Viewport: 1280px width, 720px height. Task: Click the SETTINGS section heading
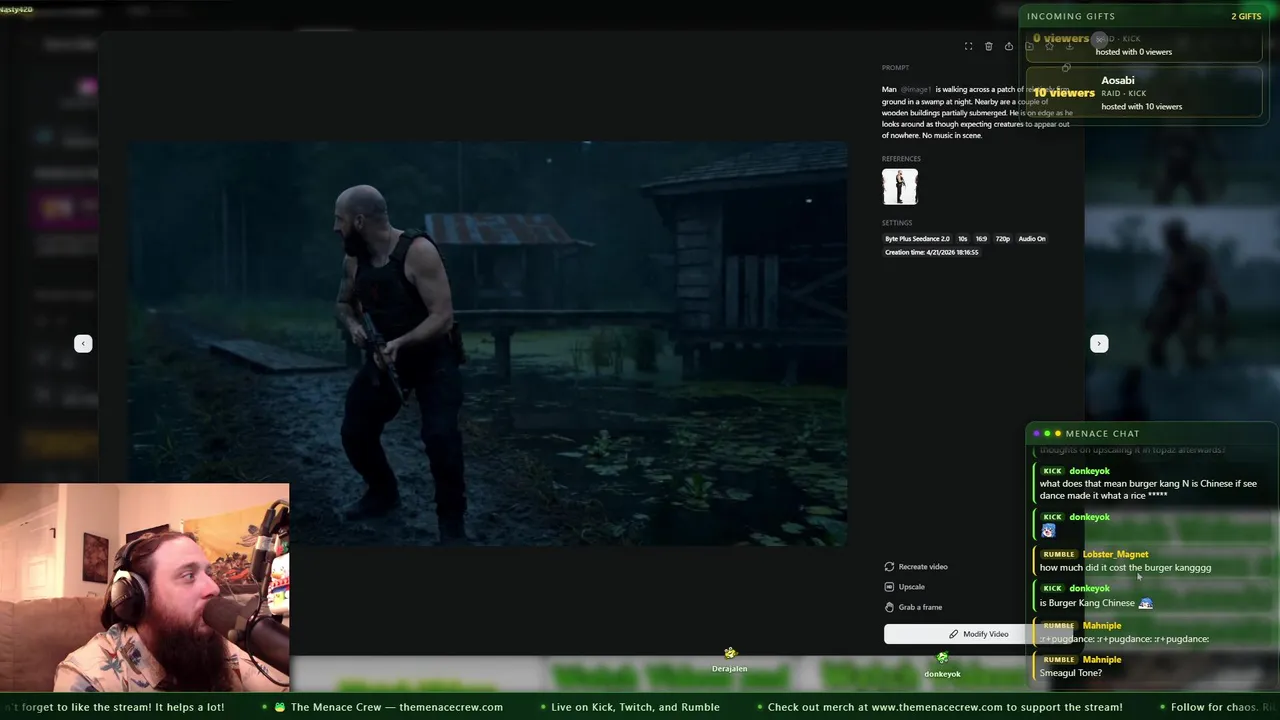(x=897, y=223)
